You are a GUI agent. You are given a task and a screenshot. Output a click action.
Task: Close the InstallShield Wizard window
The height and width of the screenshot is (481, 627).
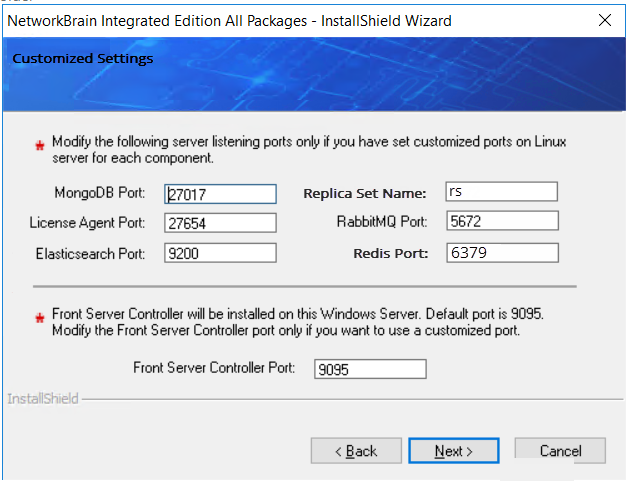[x=605, y=20]
